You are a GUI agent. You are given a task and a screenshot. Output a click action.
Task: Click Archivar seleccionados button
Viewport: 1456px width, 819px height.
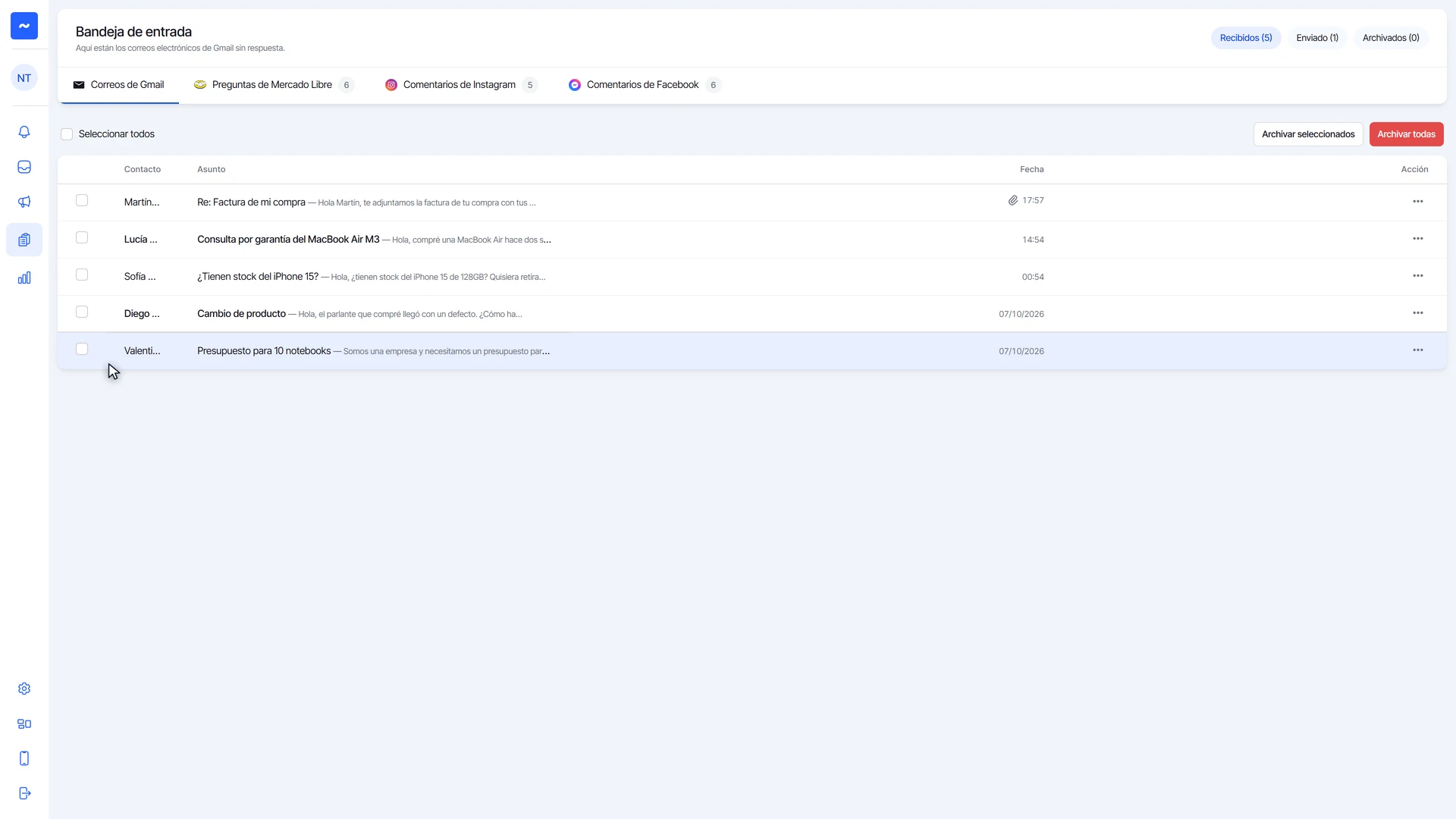(x=1308, y=134)
